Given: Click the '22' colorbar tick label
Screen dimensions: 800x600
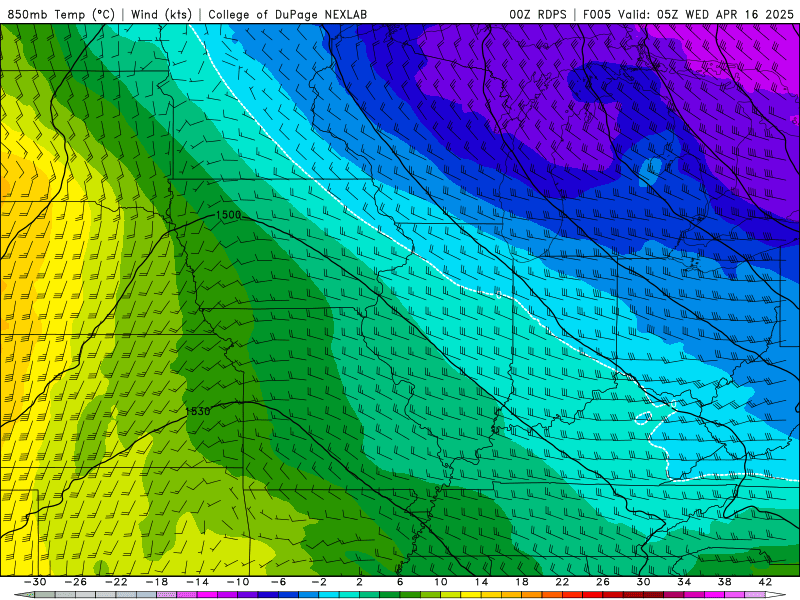Looking at the screenshot, I should tap(562, 582).
